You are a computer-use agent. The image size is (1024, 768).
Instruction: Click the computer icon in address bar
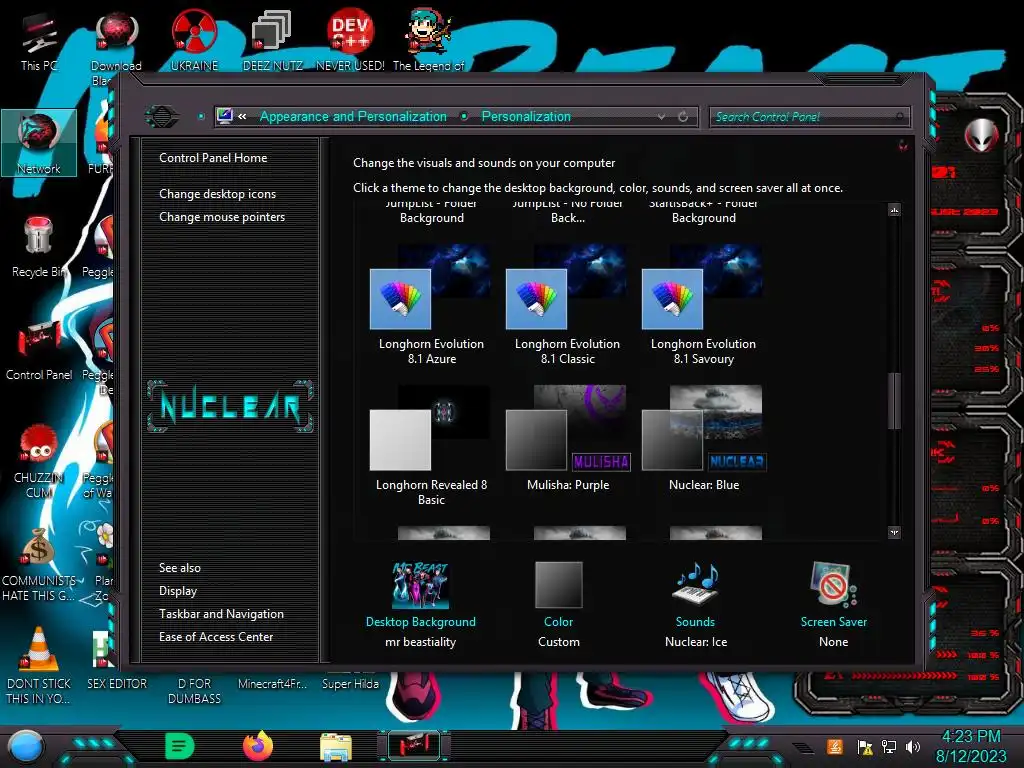tap(225, 116)
